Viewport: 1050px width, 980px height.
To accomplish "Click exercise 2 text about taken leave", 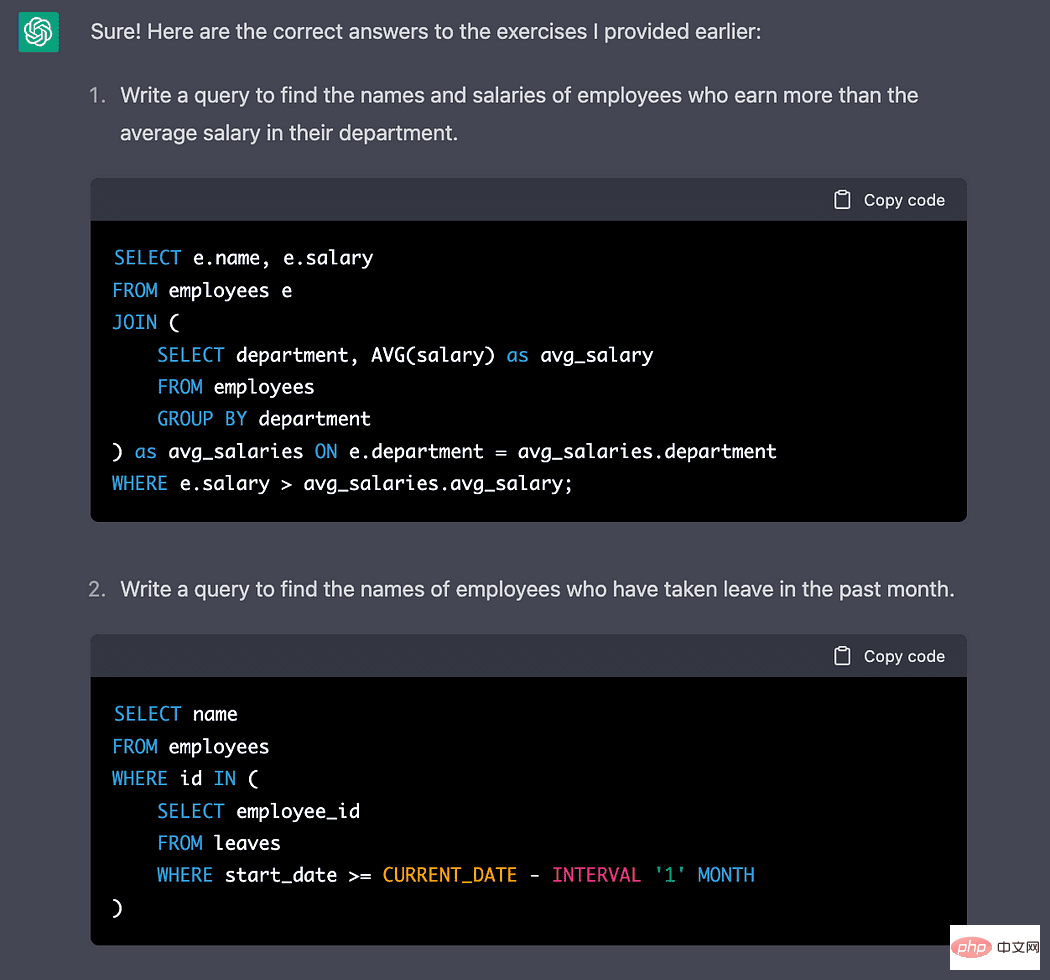I will pyautogui.click(x=537, y=589).
